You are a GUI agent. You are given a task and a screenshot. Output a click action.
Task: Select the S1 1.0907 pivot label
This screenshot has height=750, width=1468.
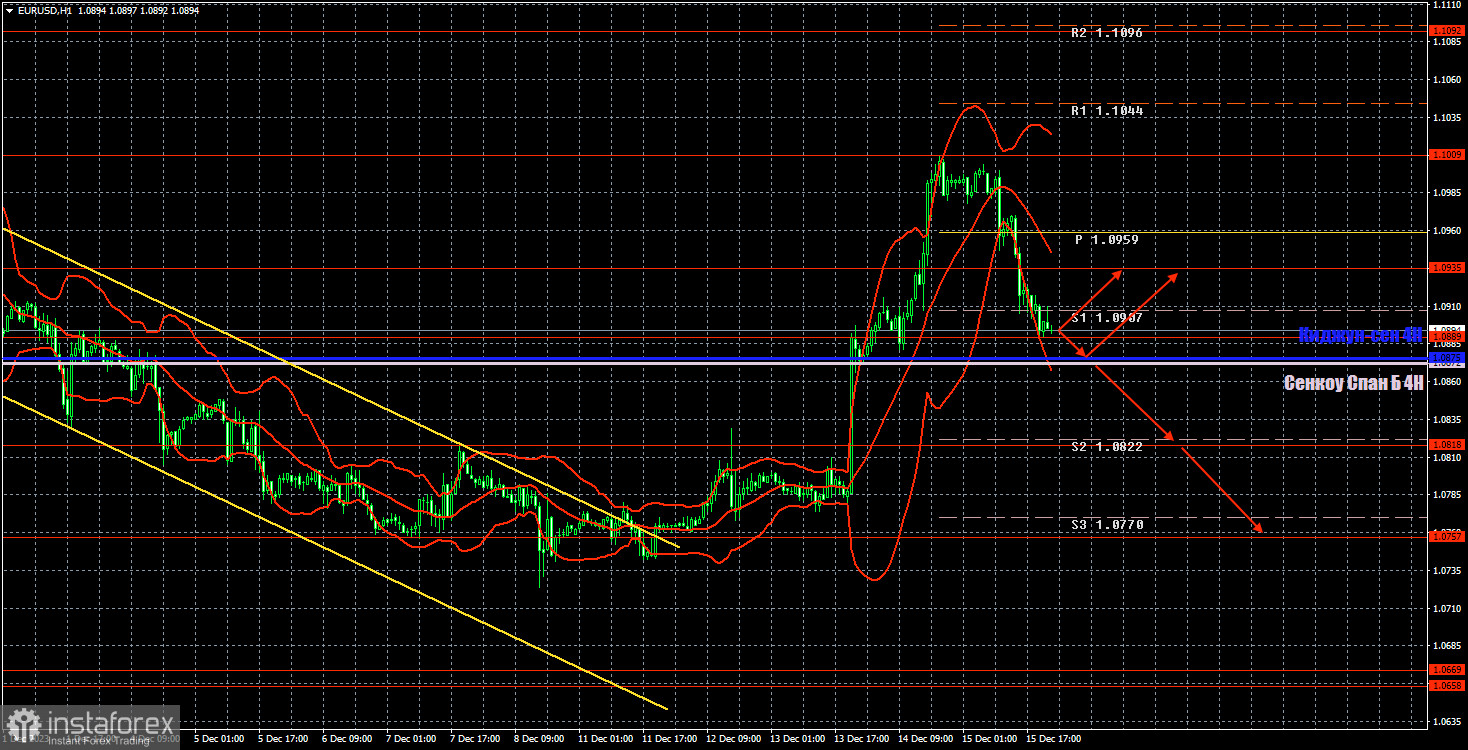[1107, 317]
